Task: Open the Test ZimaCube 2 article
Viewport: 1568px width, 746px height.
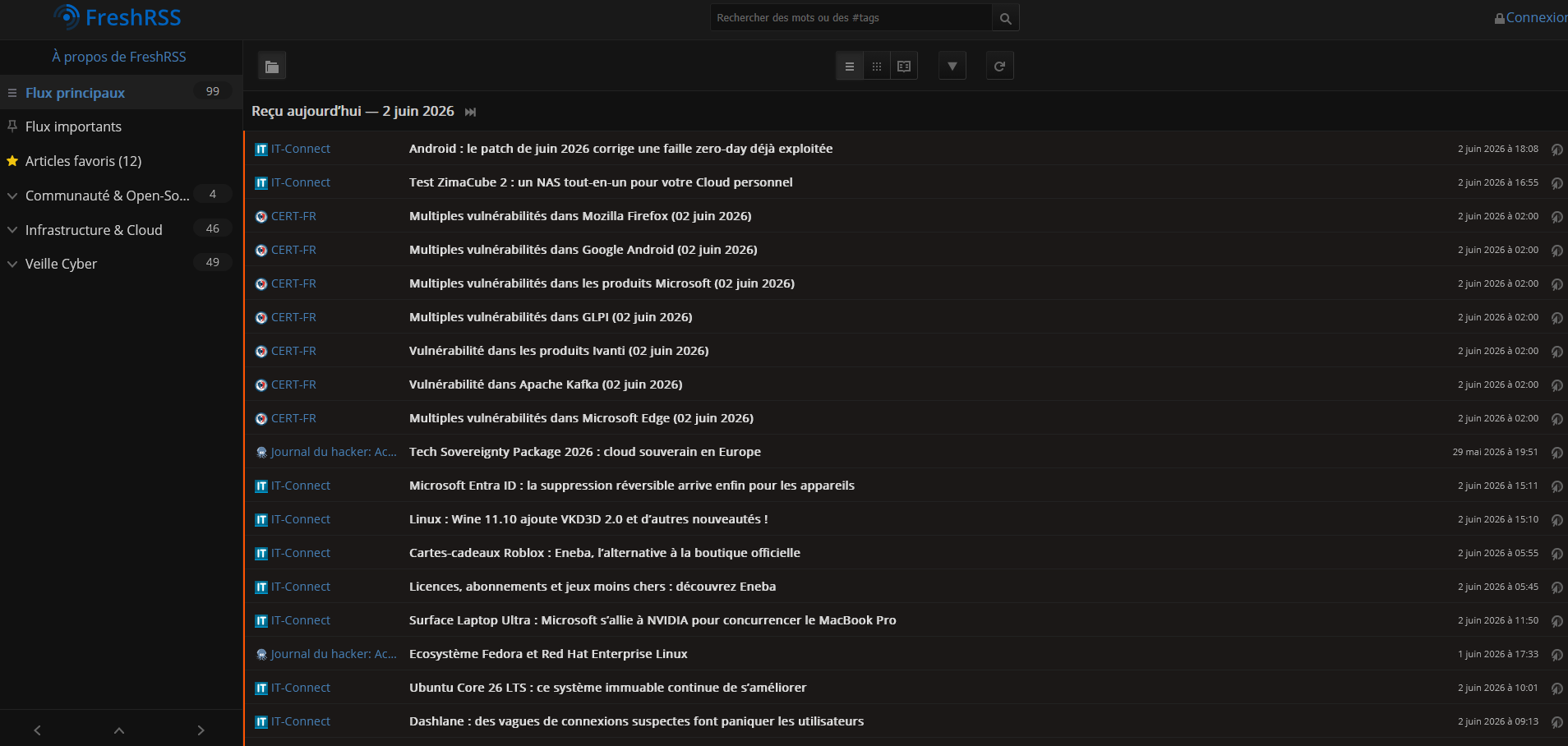Action: pyautogui.click(x=601, y=182)
